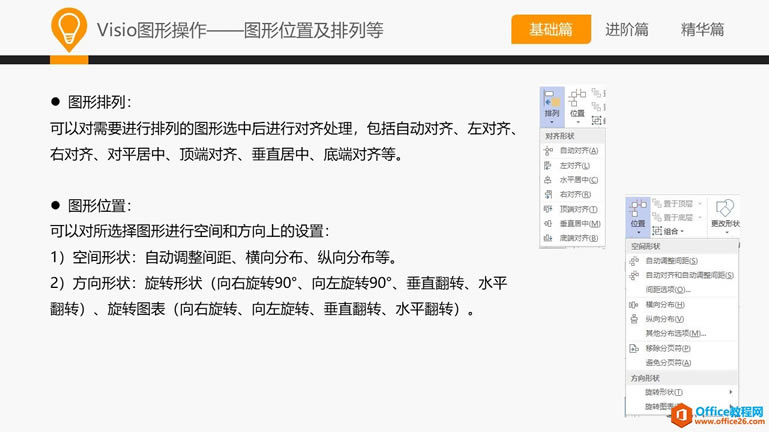Click the line starting 2）方向形状
This screenshot has width=769, height=432.
(x=279, y=283)
